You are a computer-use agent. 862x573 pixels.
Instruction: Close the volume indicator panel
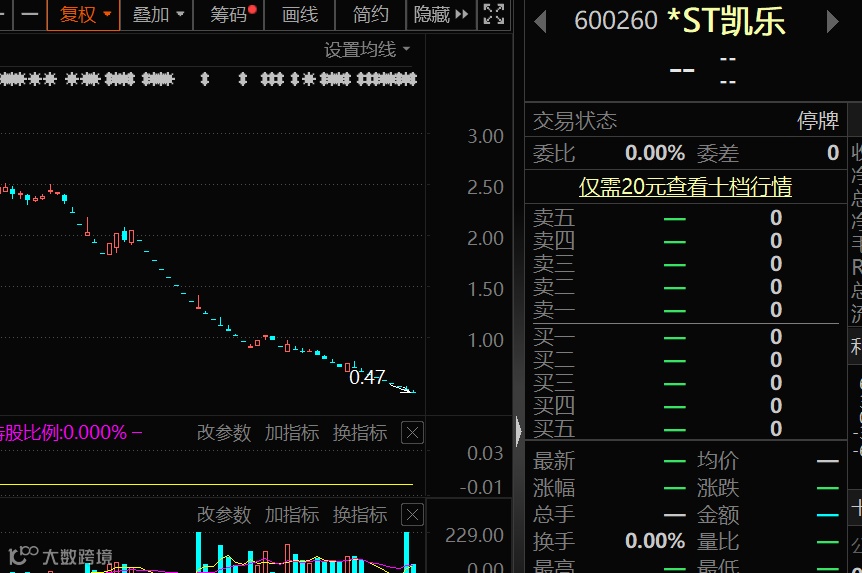(x=412, y=515)
